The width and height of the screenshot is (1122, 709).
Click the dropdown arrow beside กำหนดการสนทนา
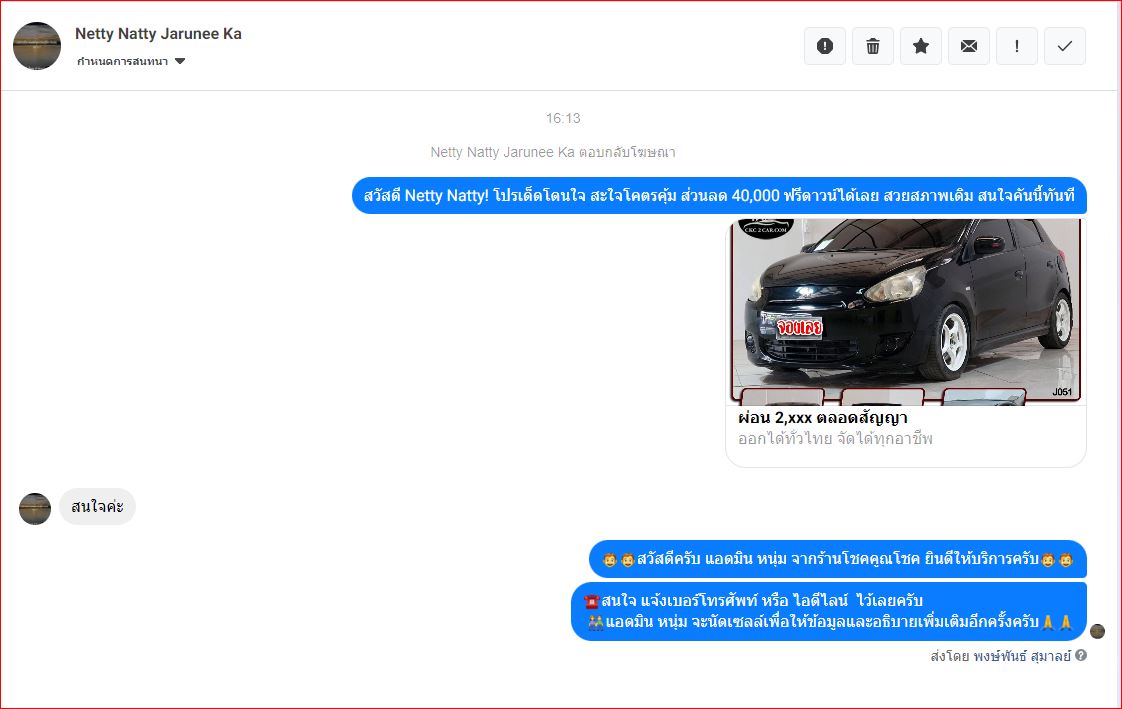pyautogui.click(x=180, y=61)
